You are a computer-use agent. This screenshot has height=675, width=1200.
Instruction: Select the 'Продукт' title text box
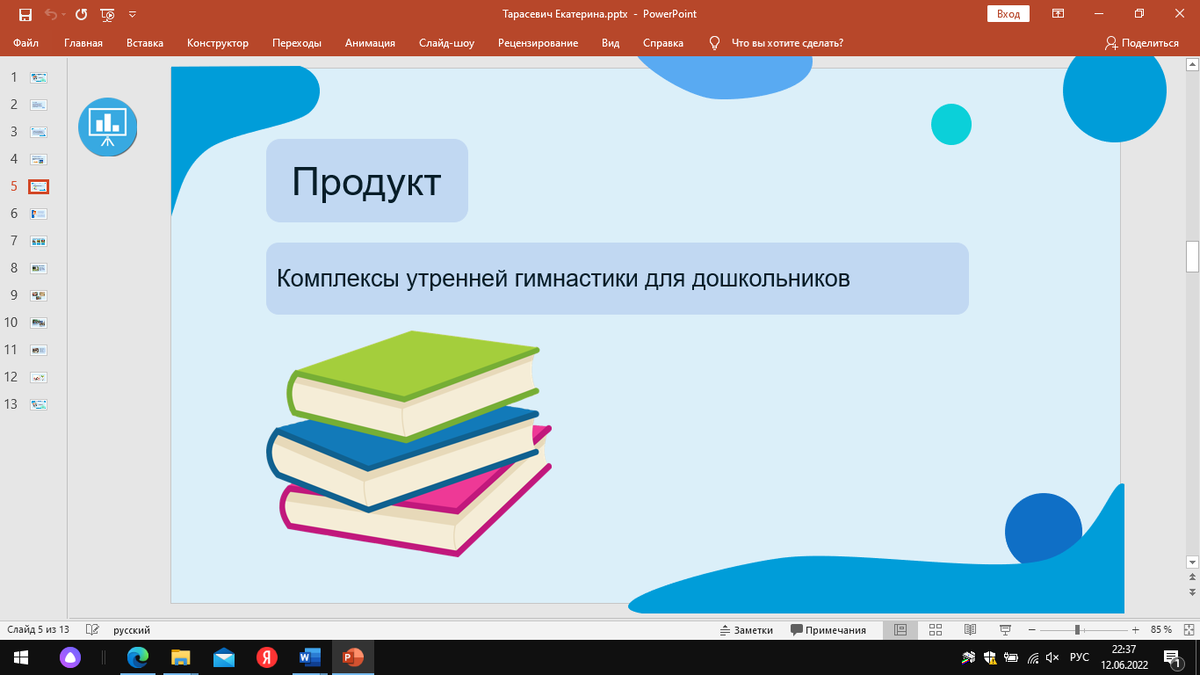point(367,180)
